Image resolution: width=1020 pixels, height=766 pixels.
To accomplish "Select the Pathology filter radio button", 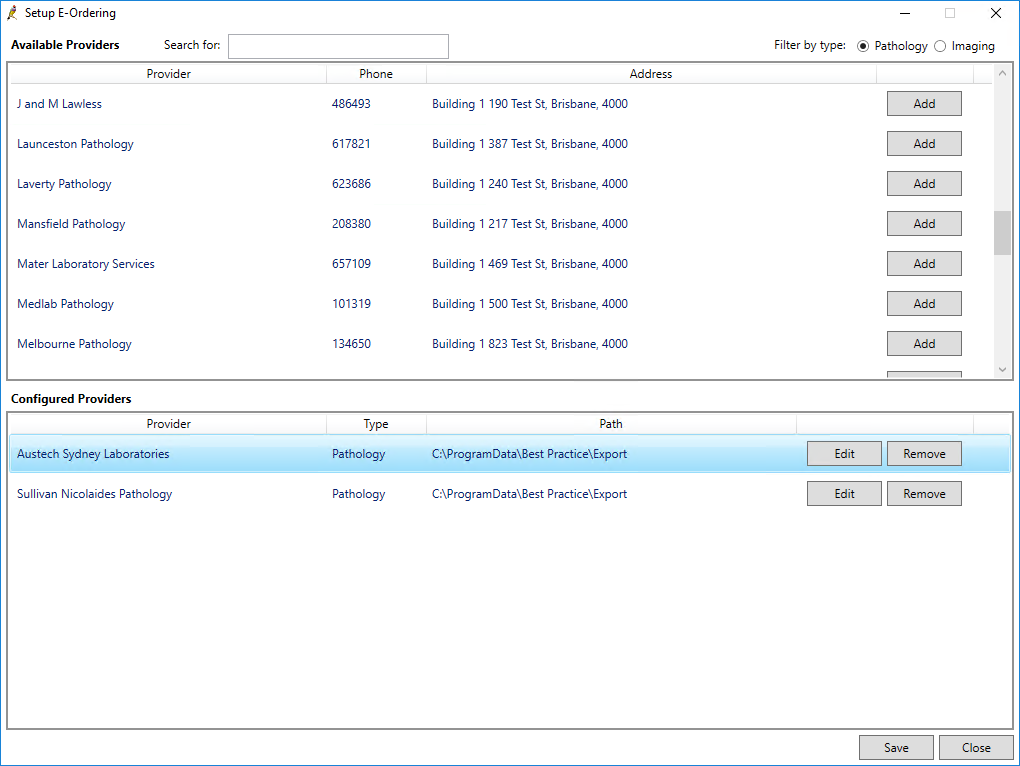I will pos(863,46).
